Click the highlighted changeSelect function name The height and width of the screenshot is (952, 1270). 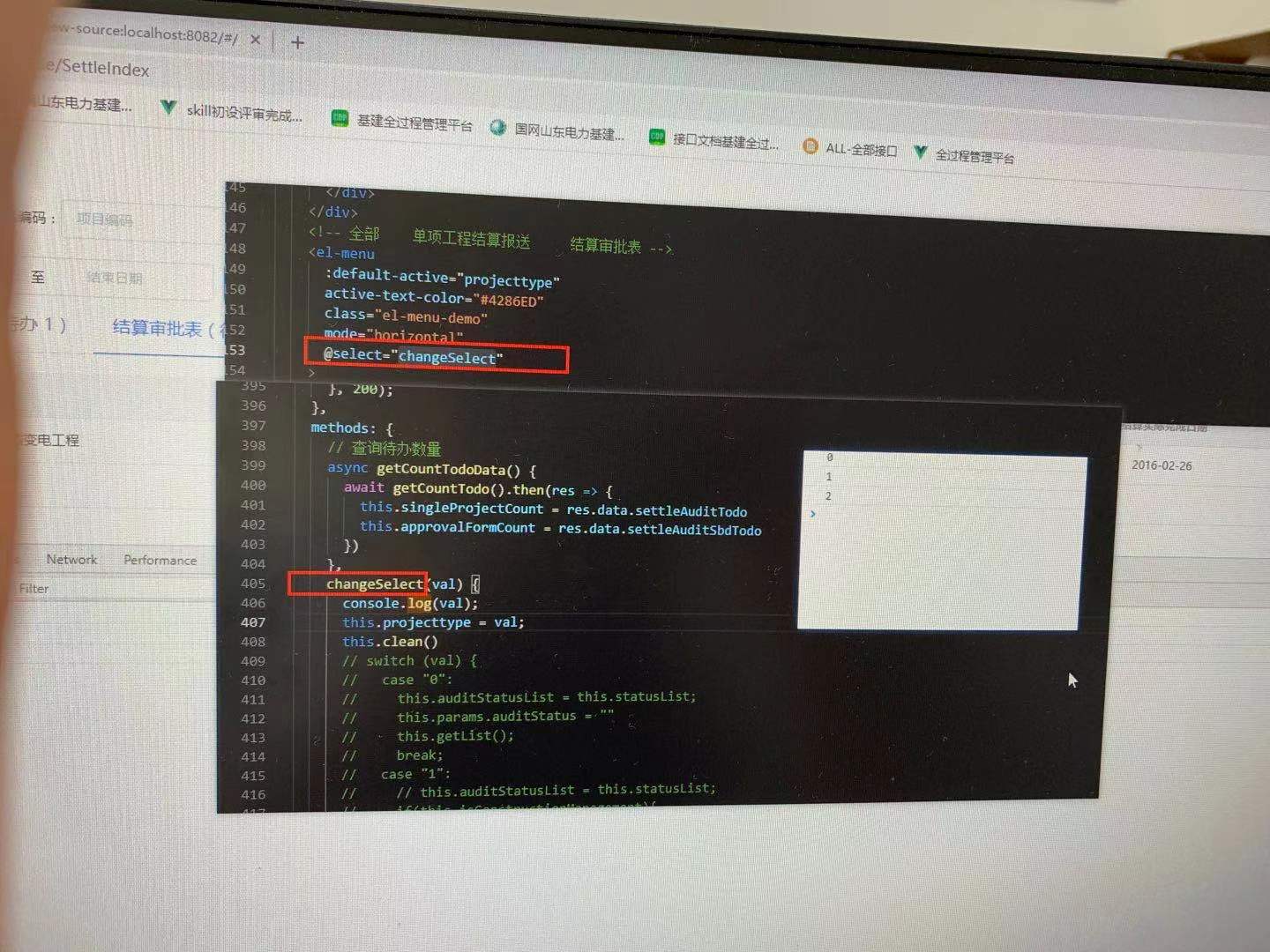tap(375, 584)
